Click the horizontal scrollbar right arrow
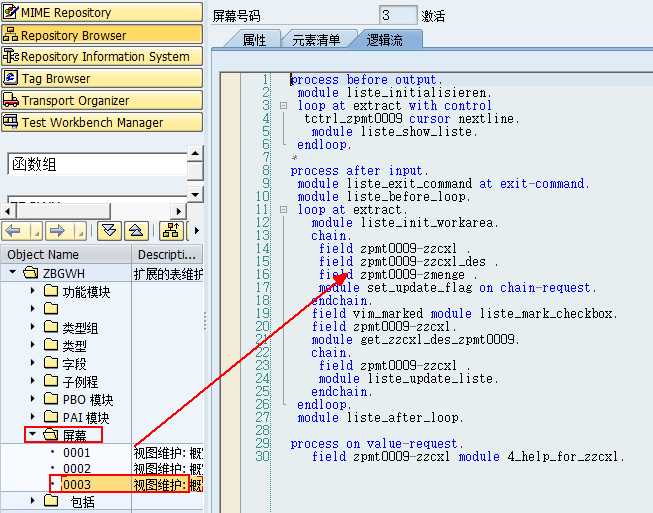This screenshot has width=653, height=513. [179, 211]
